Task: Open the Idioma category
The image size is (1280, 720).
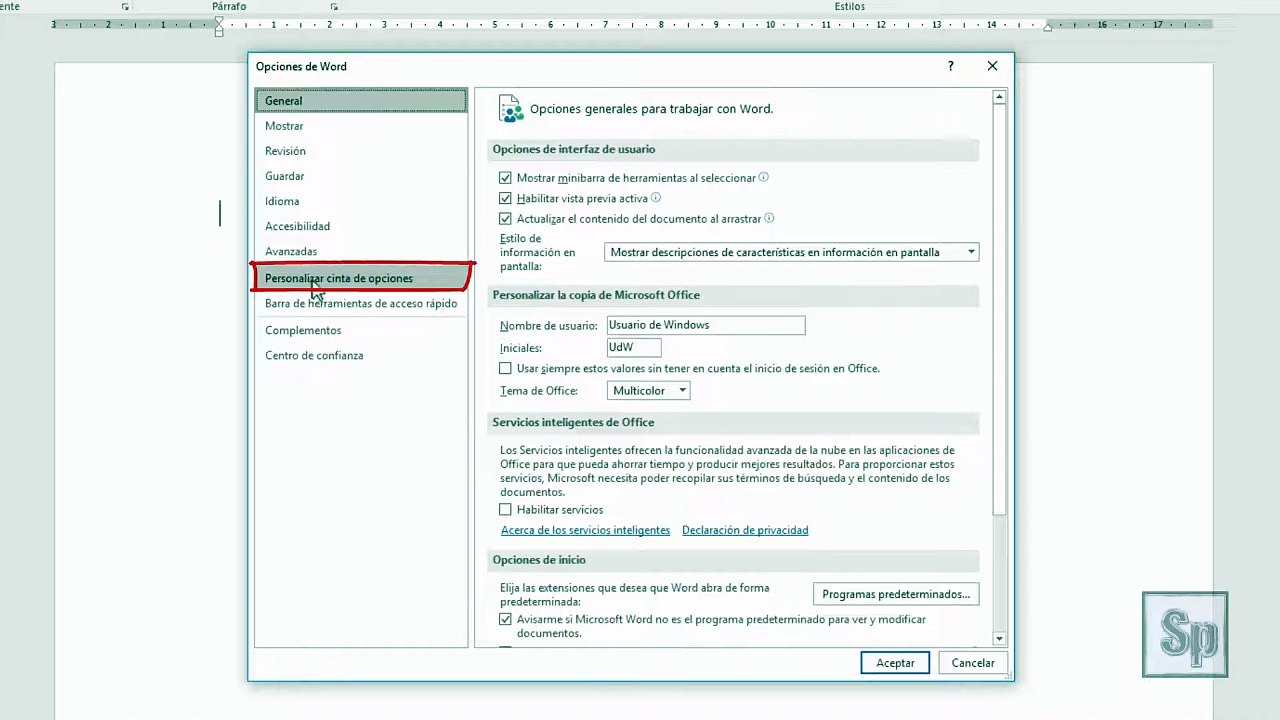Action: [x=361, y=201]
